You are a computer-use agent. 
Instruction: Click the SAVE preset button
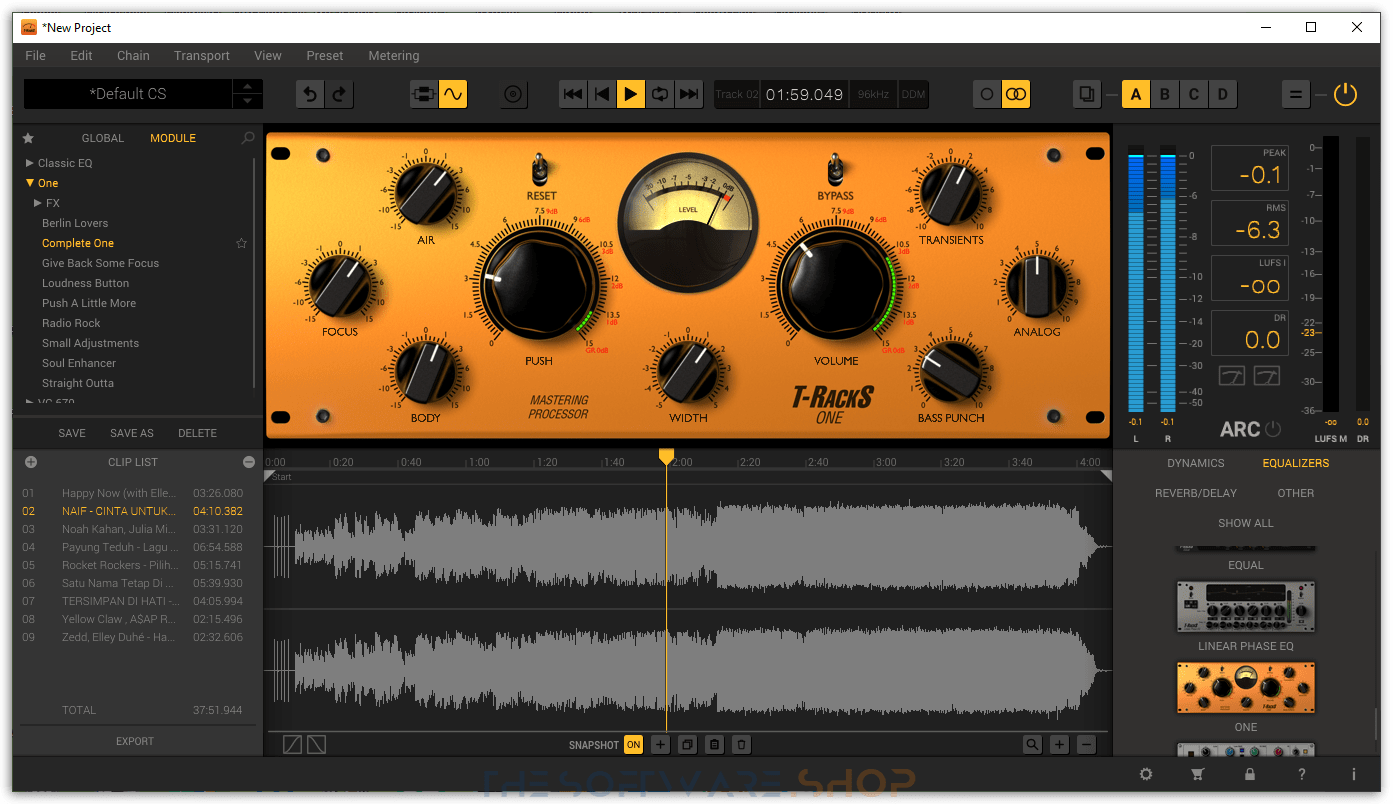click(72, 433)
